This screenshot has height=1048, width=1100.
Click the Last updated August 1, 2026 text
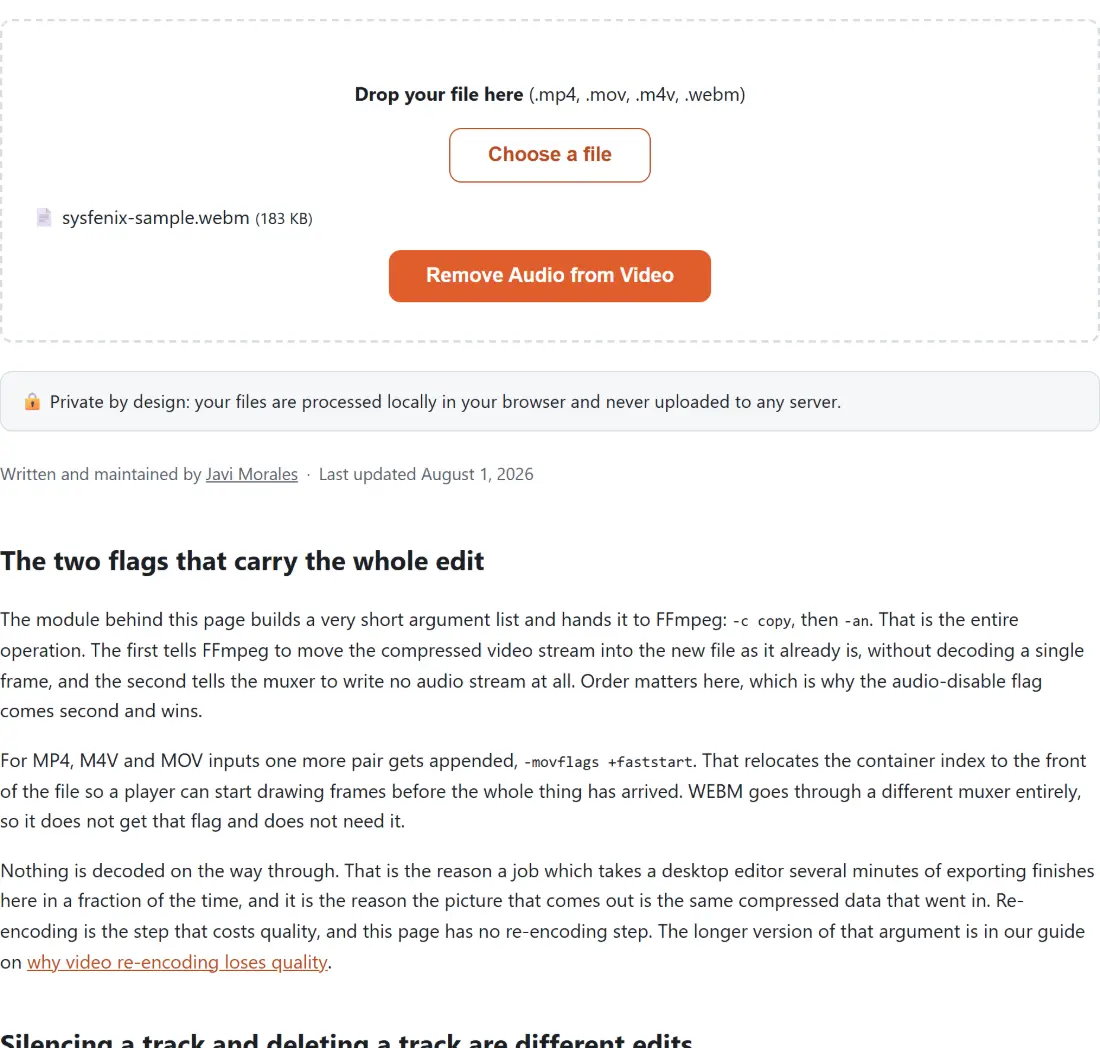[x=426, y=474]
